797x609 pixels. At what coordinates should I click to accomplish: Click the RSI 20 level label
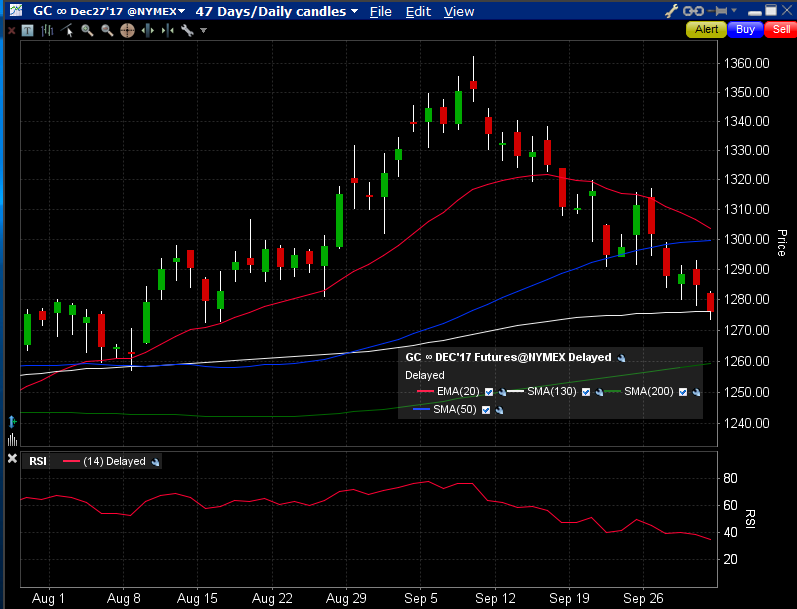tap(730, 559)
